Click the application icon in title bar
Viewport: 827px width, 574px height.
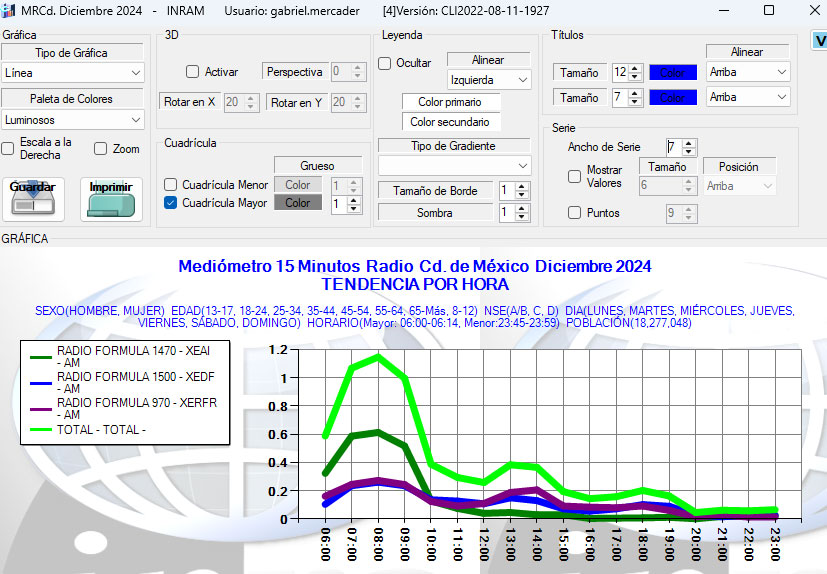coord(8,11)
